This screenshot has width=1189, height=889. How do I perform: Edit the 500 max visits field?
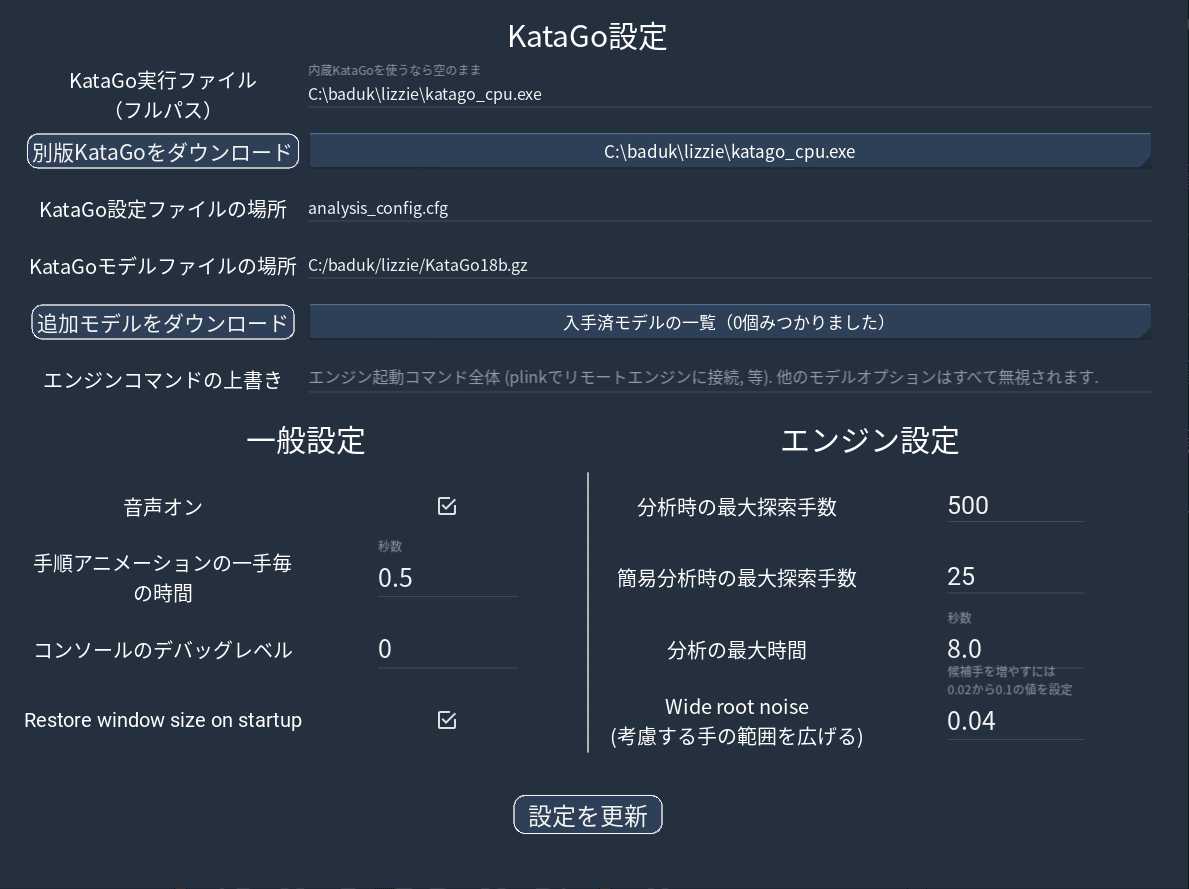[1014, 505]
